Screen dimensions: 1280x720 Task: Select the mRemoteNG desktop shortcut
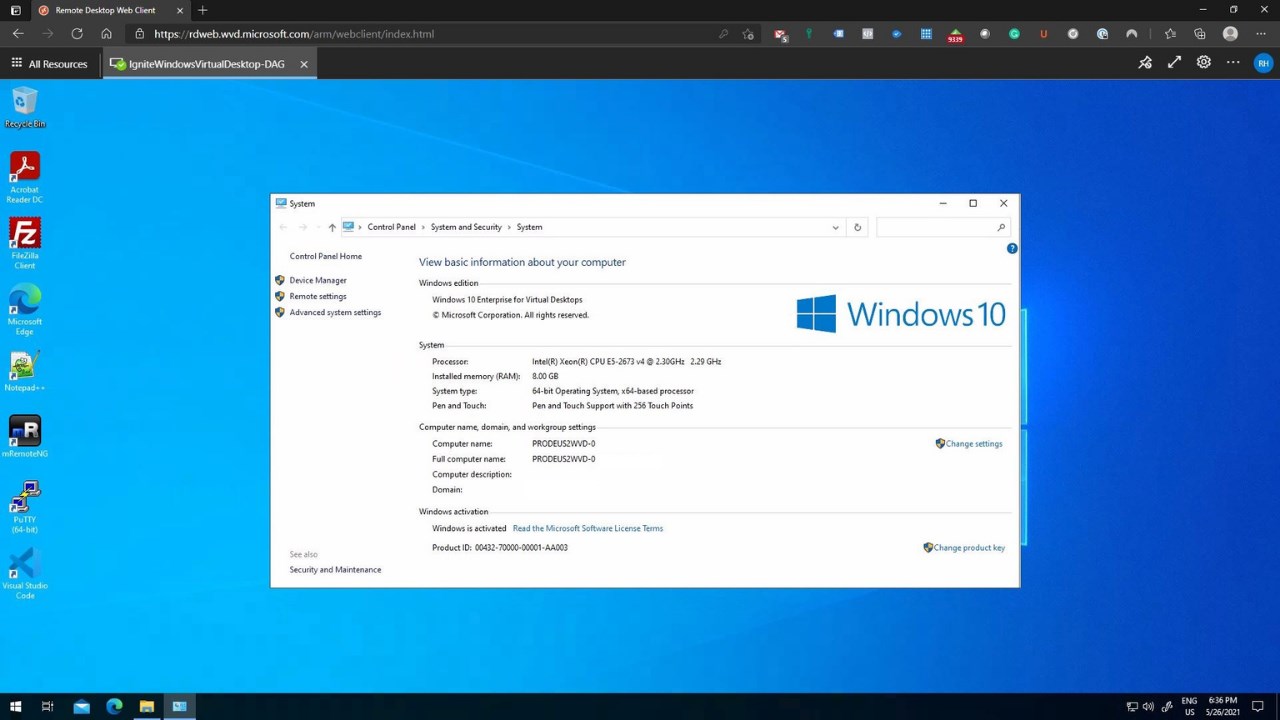pos(25,437)
